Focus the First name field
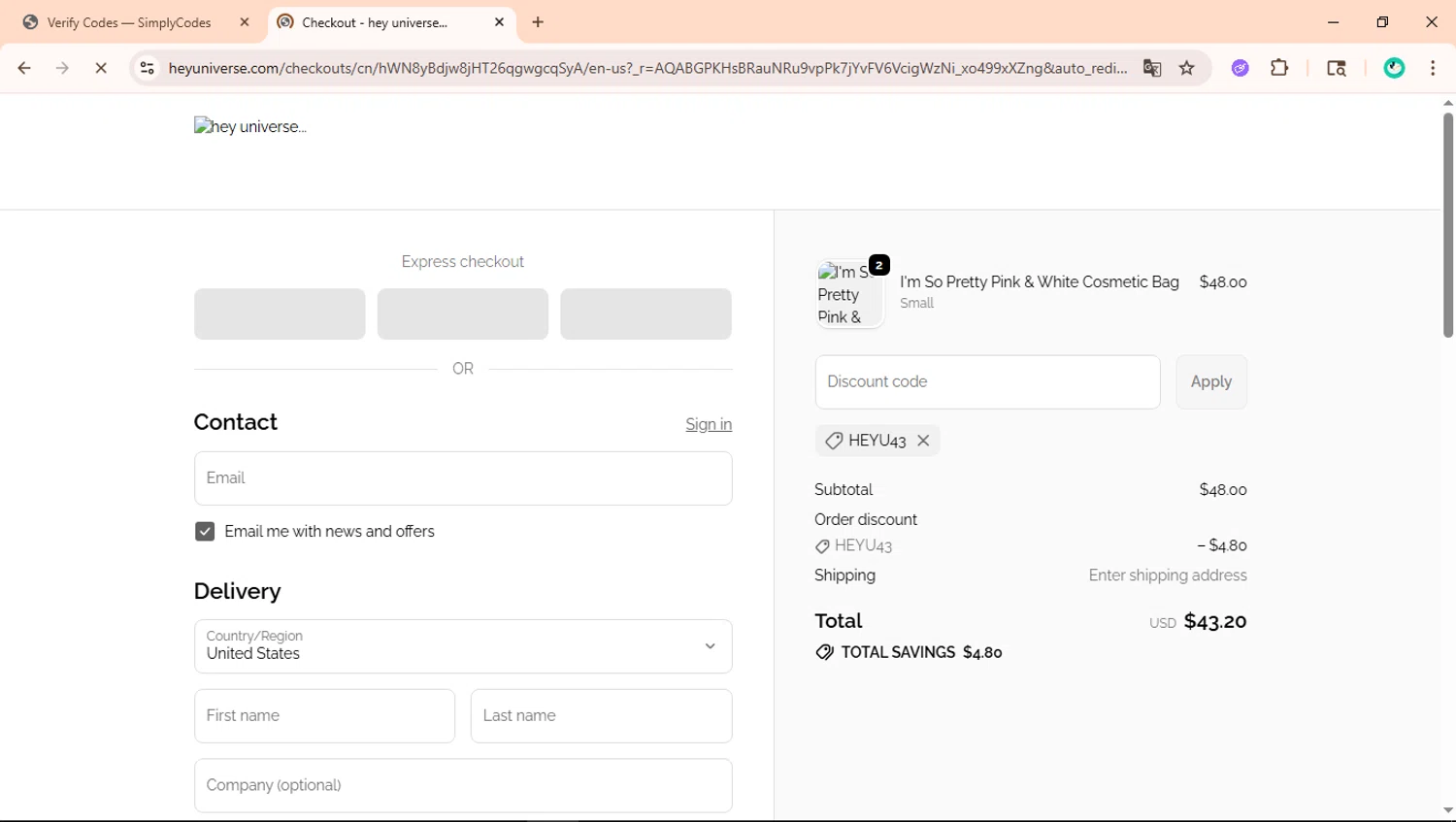 click(x=324, y=716)
